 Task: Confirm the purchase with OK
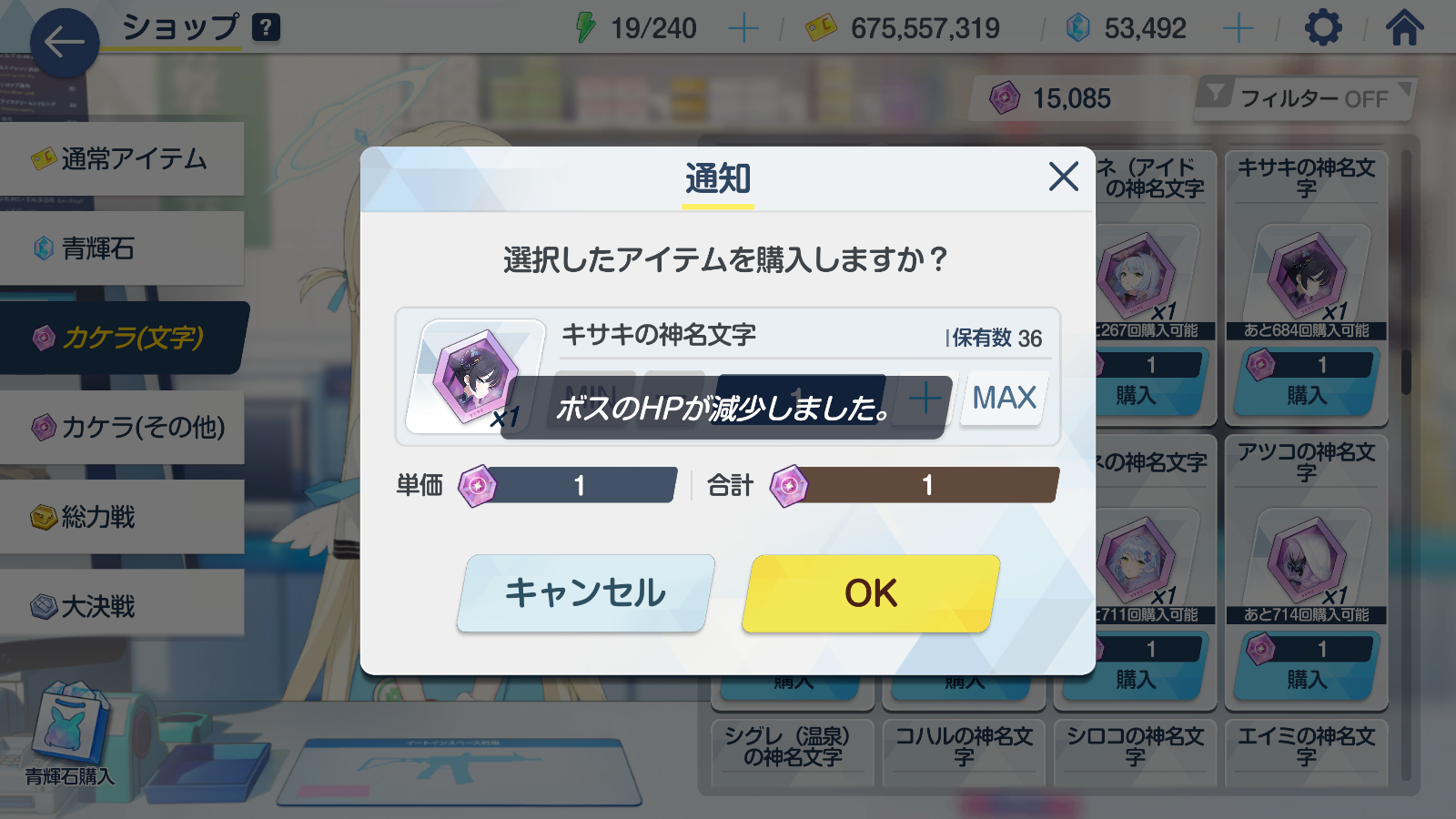coord(871,593)
